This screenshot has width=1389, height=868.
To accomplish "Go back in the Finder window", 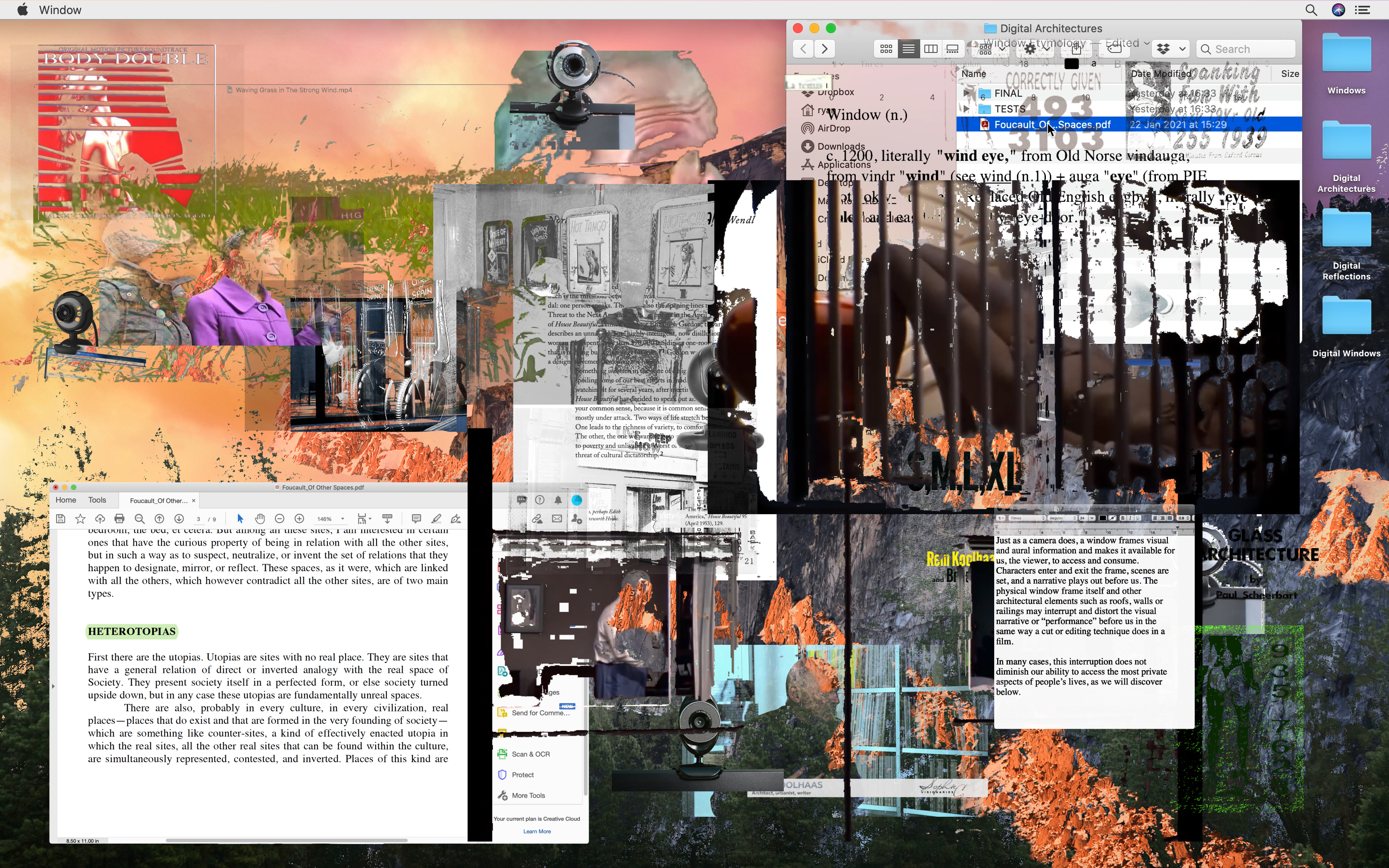I will (803, 49).
